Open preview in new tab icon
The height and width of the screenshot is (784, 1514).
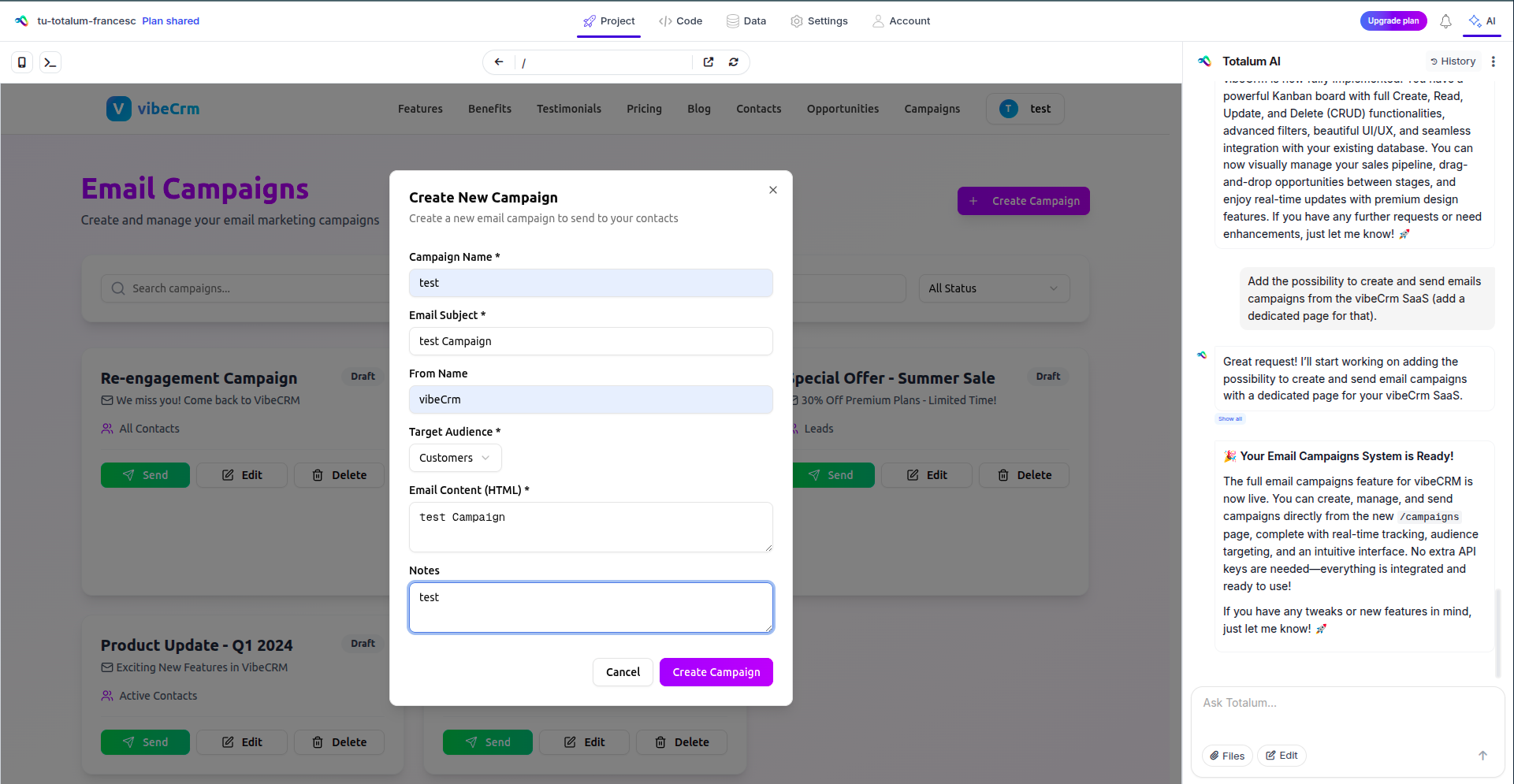pyautogui.click(x=709, y=62)
